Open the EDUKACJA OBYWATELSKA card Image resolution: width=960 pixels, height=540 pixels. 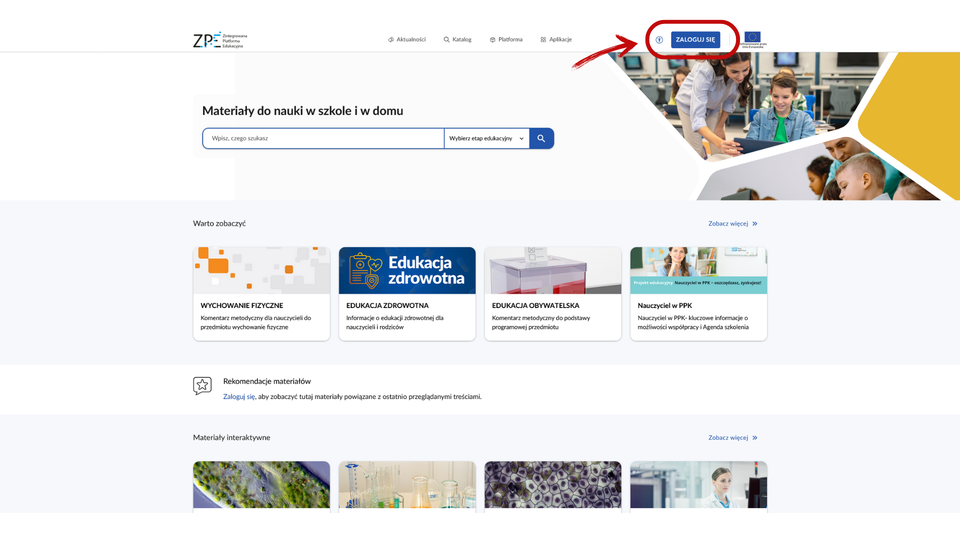pyautogui.click(x=553, y=294)
